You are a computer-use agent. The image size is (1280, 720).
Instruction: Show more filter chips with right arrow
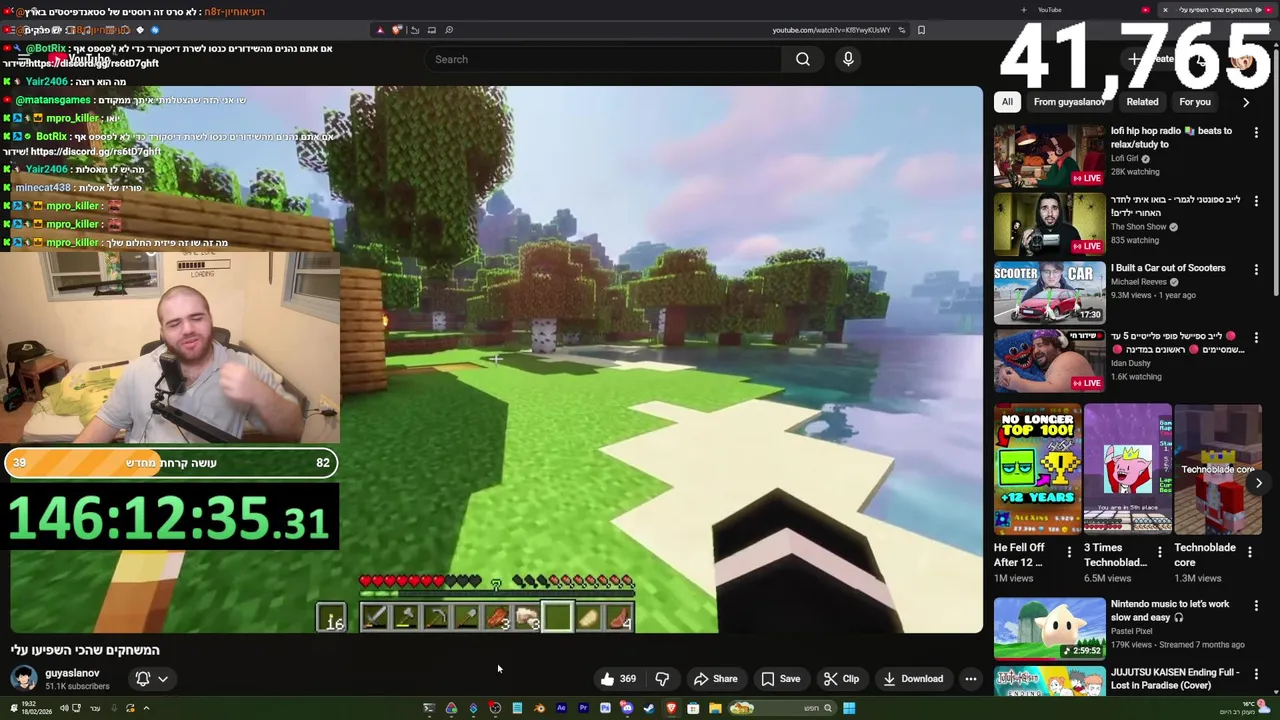point(1246,102)
